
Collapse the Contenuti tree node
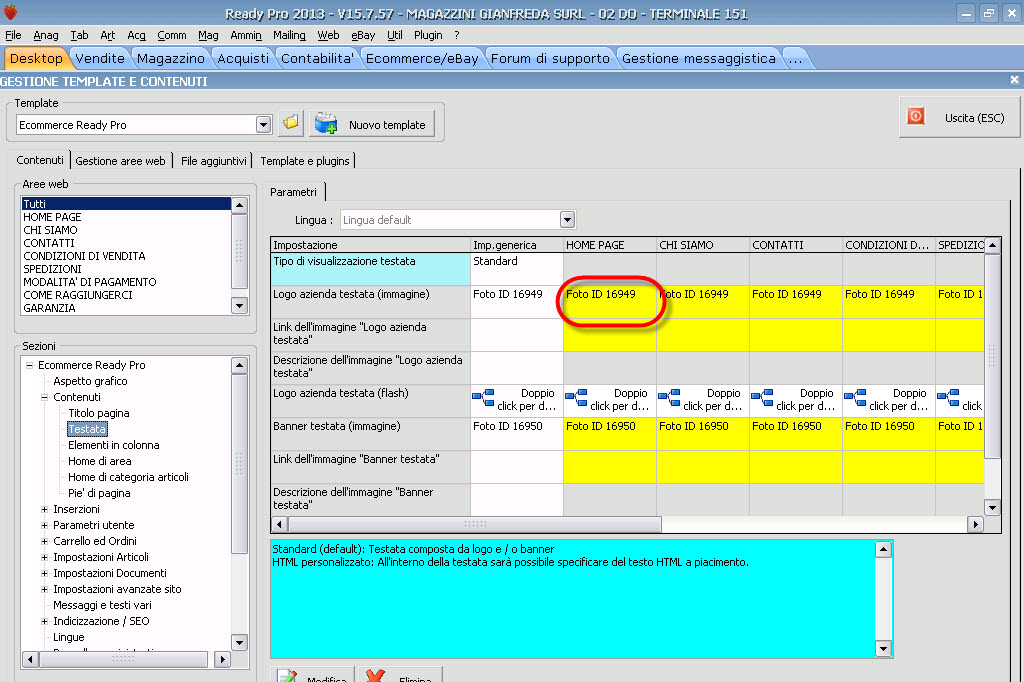44,397
